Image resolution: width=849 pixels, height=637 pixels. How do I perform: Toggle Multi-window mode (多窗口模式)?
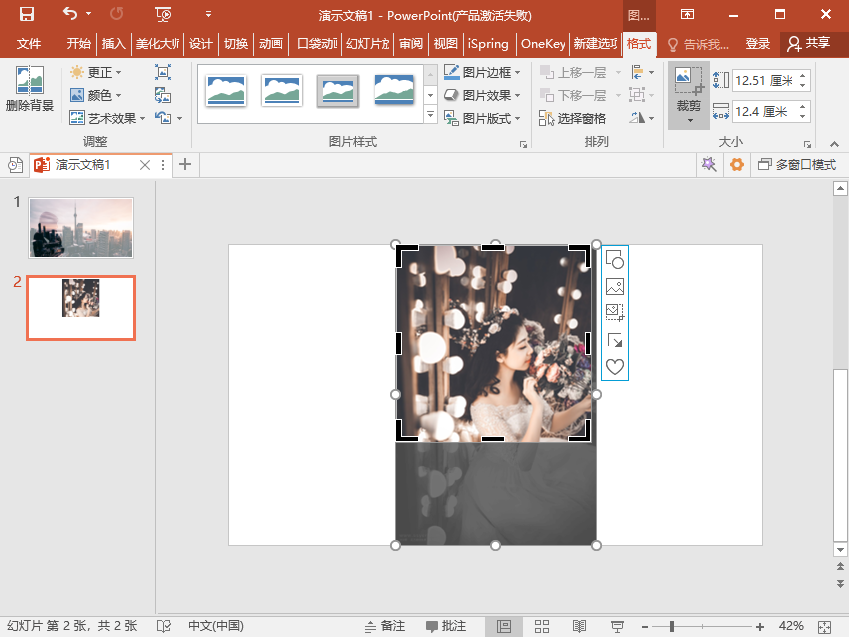coord(796,165)
